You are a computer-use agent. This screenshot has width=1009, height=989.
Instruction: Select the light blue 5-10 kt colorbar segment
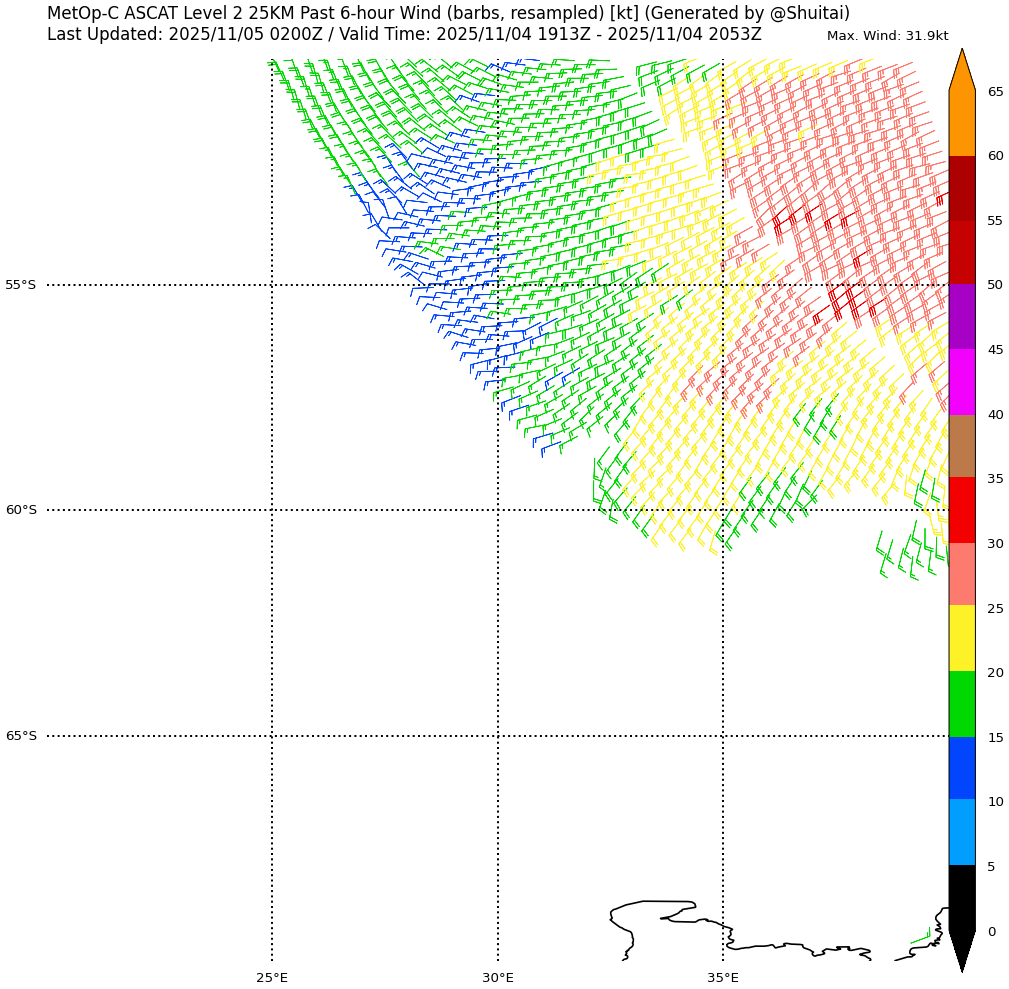tap(961, 832)
